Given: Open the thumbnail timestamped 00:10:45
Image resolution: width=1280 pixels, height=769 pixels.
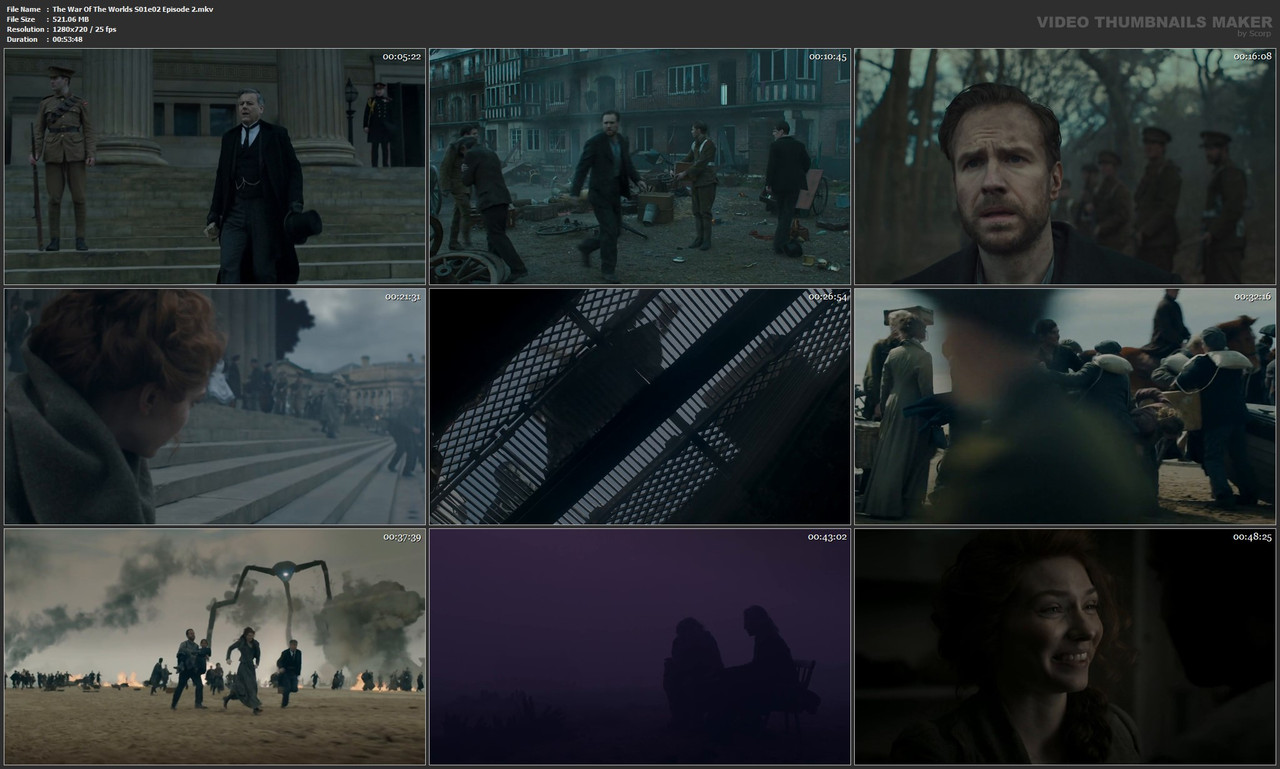Looking at the screenshot, I should 640,167.
